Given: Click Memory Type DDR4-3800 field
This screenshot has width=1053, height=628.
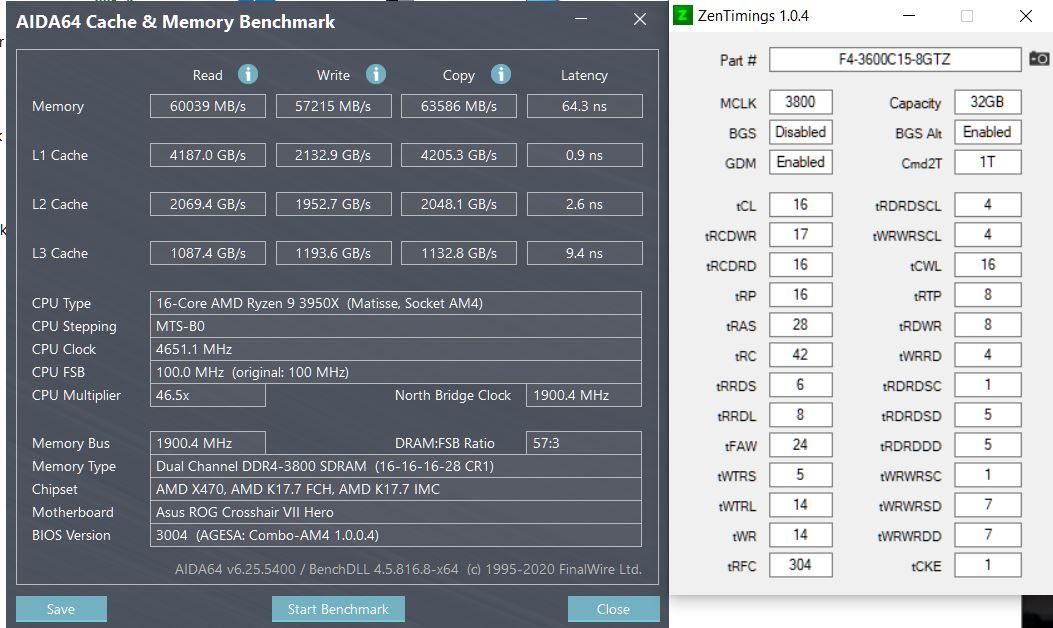Looking at the screenshot, I should (x=396, y=466).
